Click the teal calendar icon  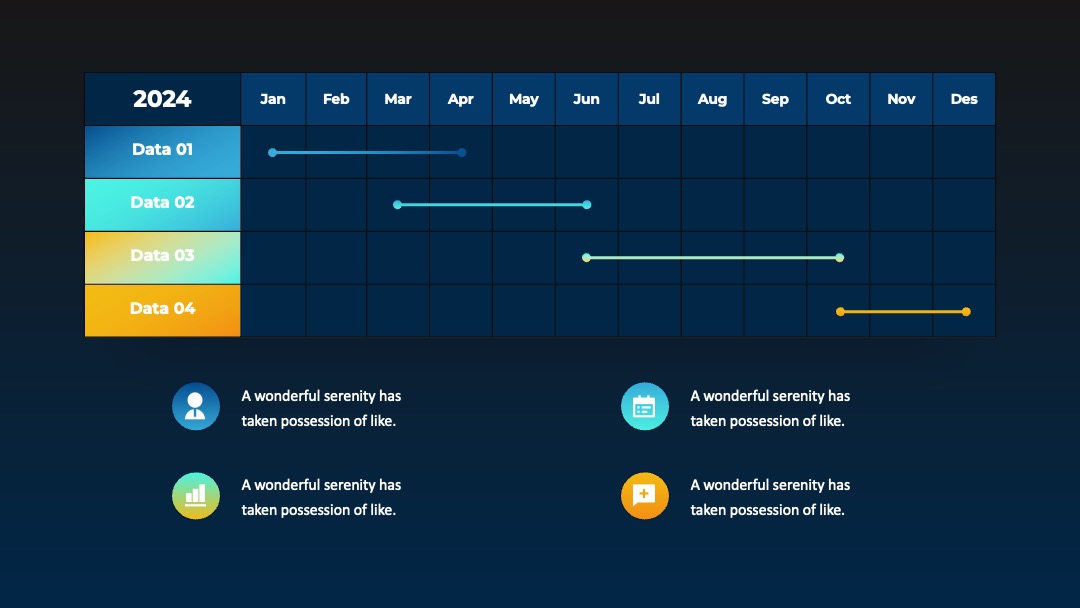[645, 406]
